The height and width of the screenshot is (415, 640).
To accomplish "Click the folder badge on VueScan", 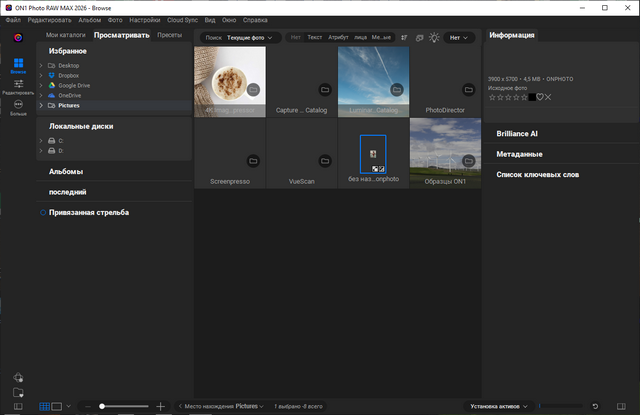I will (x=325, y=161).
